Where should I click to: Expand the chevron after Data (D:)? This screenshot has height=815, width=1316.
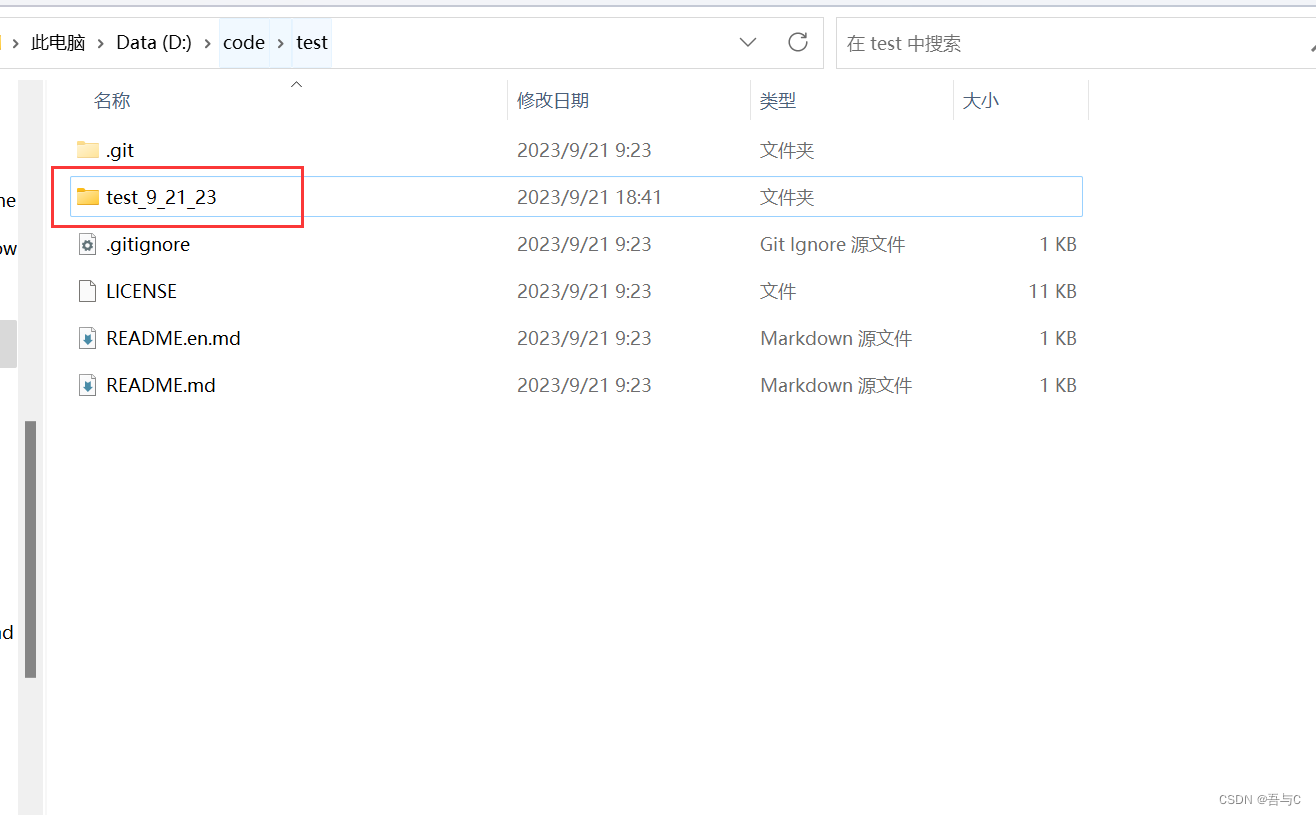208,43
